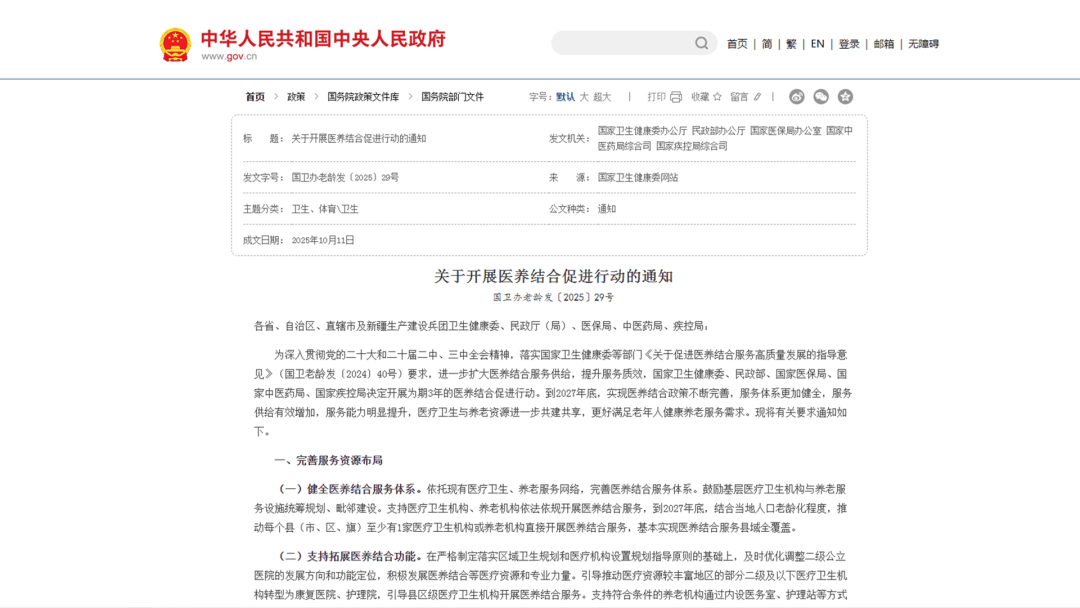Screen dimensions: 1080x608
Task: Click the 登录 login link
Action: click(849, 44)
